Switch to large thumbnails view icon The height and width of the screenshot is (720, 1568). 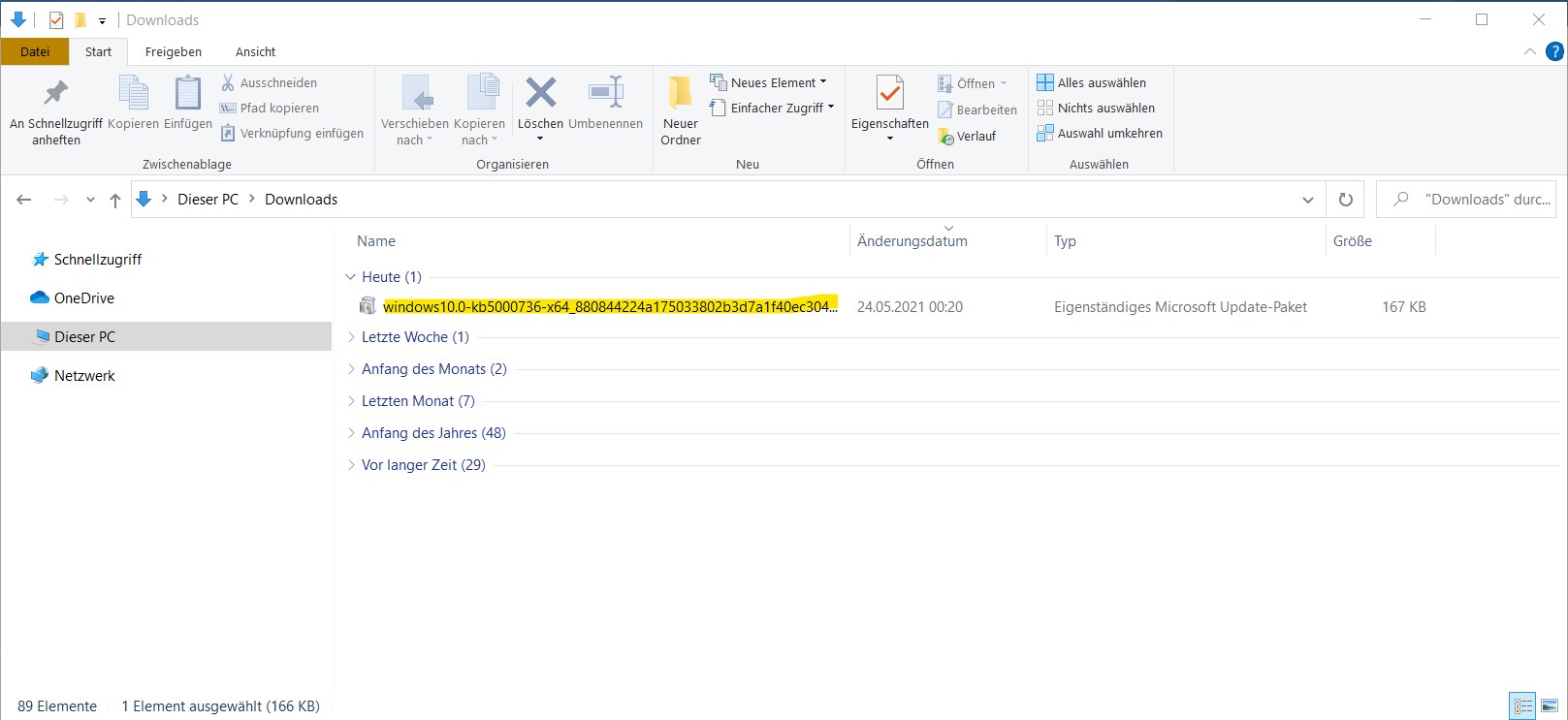(x=1550, y=706)
